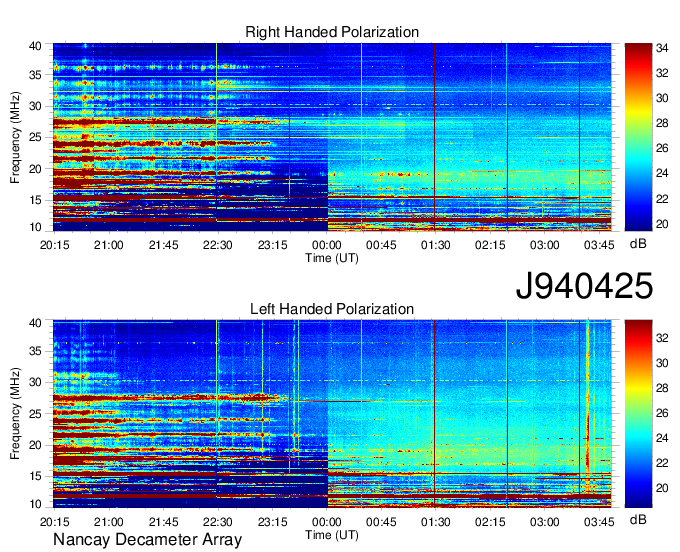Click 20:15 tick under Right Handed plot
The width and height of the screenshot is (680, 552).
point(55,245)
